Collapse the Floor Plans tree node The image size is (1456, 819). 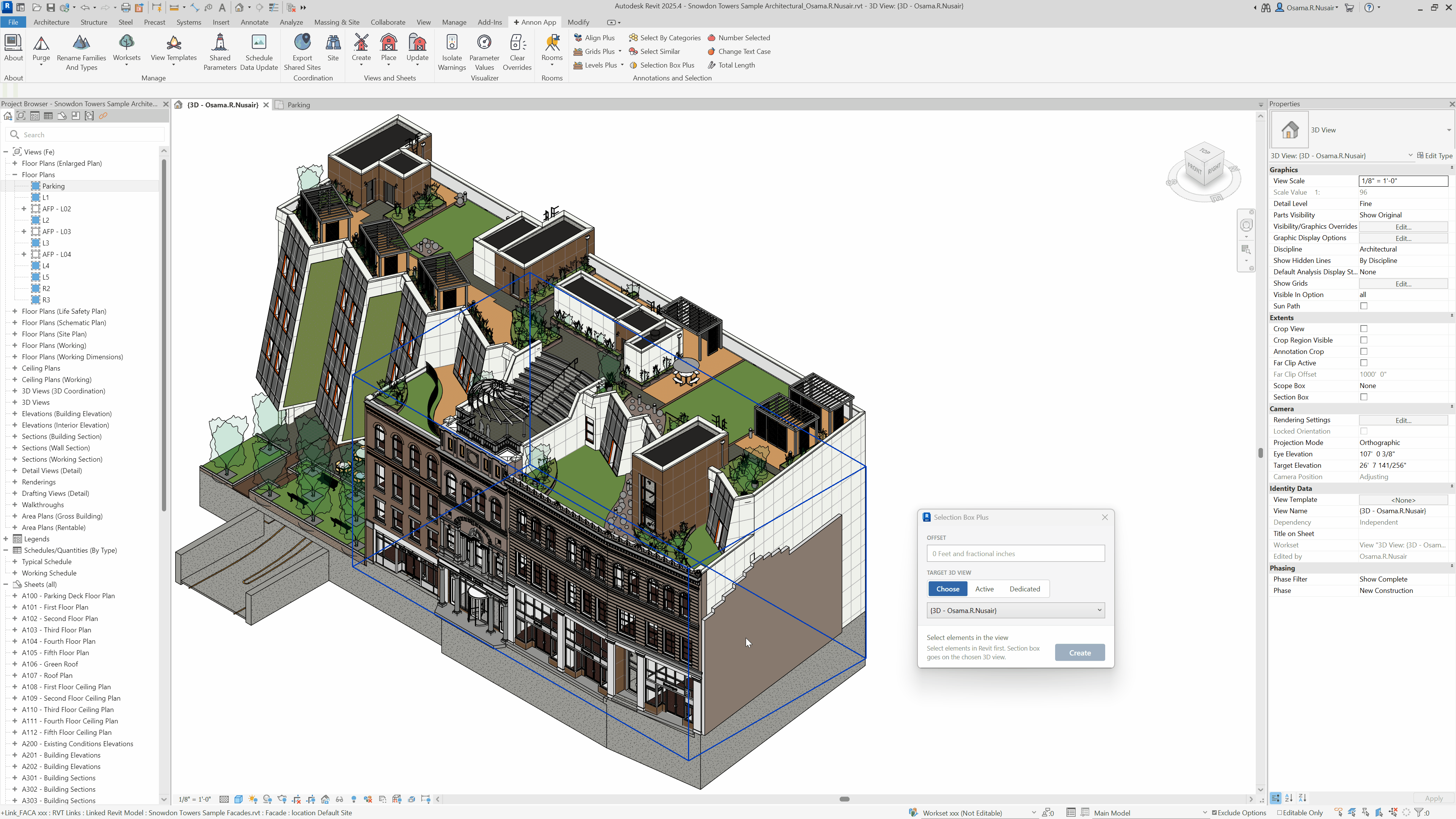point(15,174)
